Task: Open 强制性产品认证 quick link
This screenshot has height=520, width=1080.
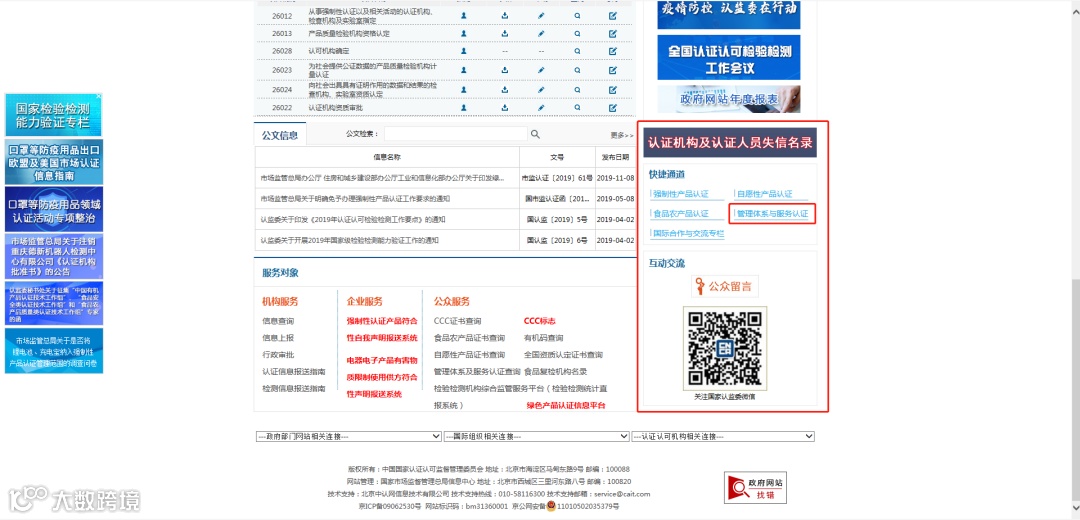Action: [681, 194]
